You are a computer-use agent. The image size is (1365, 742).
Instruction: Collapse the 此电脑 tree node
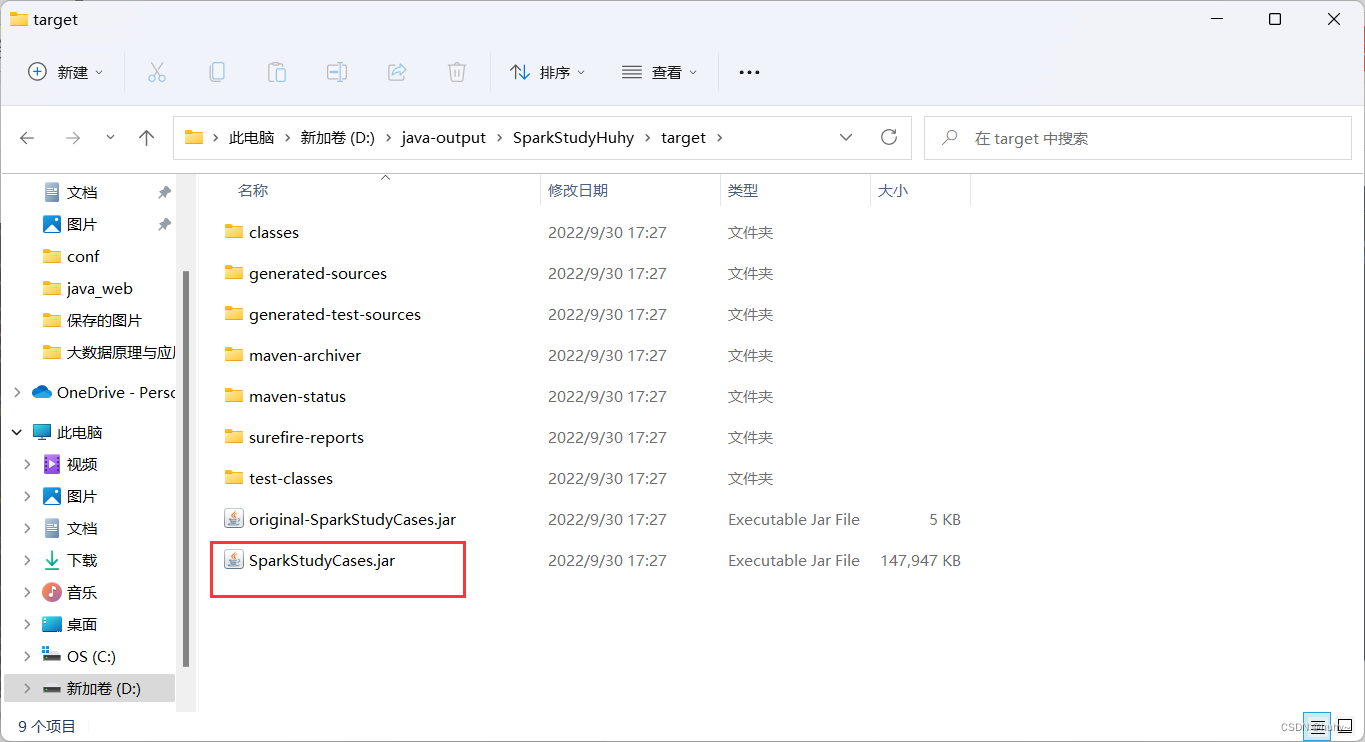(17, 432)
